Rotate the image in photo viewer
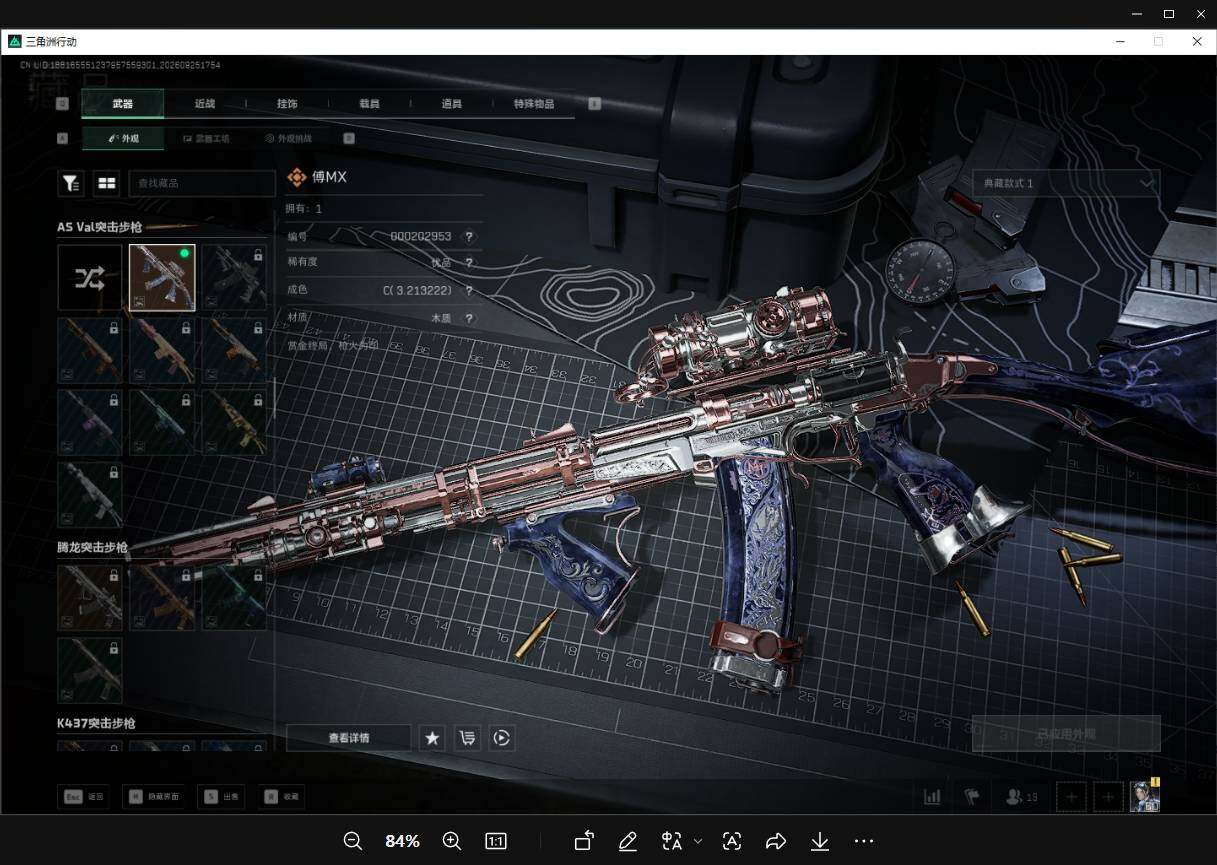 point(584,841)
